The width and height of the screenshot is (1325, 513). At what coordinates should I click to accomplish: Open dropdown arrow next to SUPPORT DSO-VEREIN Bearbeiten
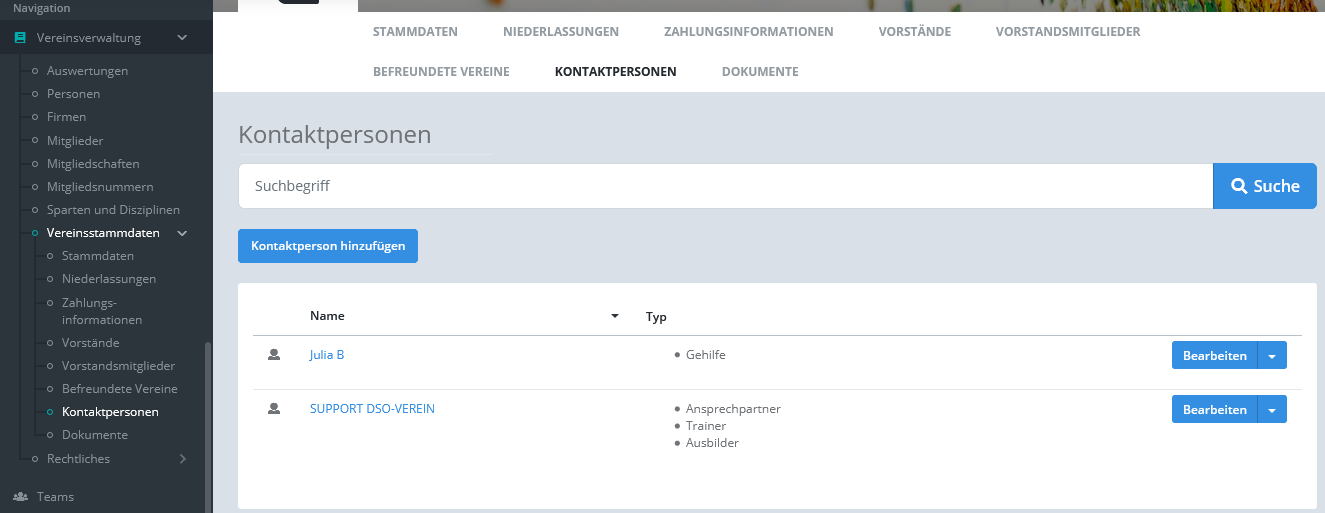[1272, 409]
